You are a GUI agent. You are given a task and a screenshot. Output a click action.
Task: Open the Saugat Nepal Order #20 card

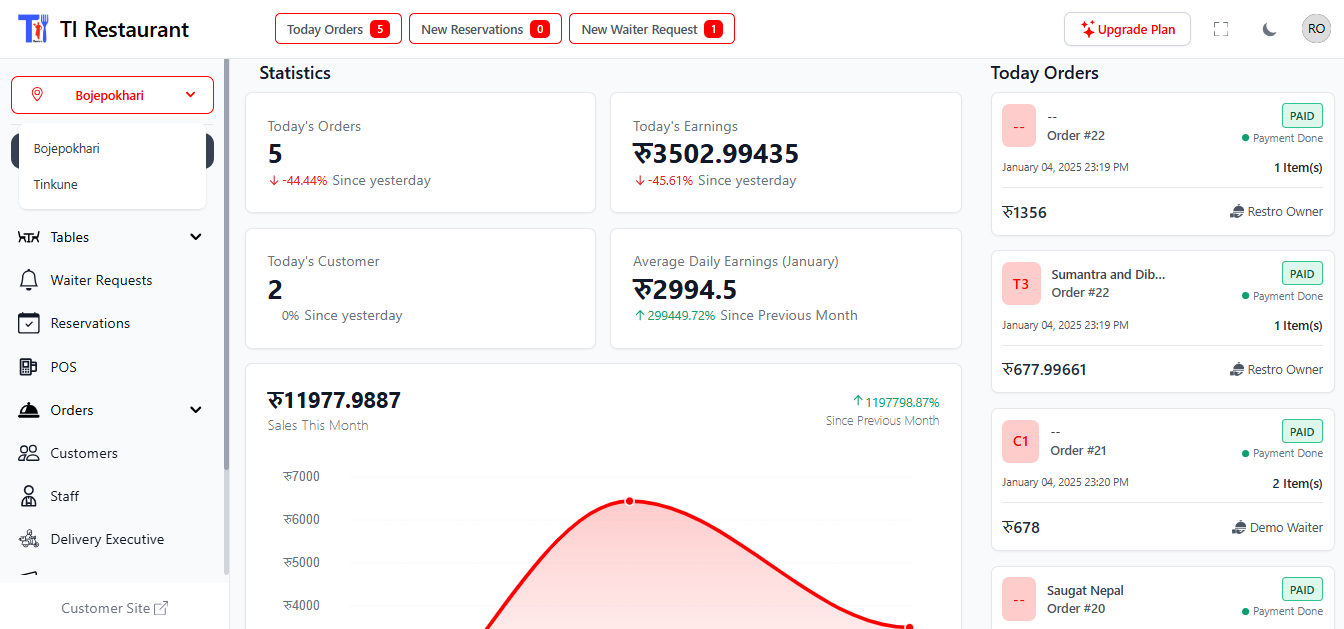1162,598
